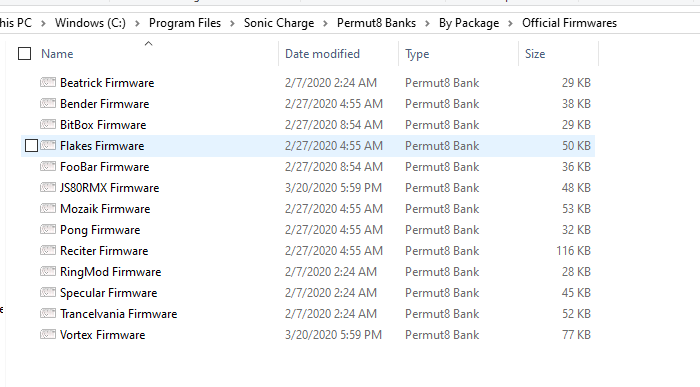The image size is (700, 387).
Task: Click the Specular Firmware file icon
Action: point(48,292)
